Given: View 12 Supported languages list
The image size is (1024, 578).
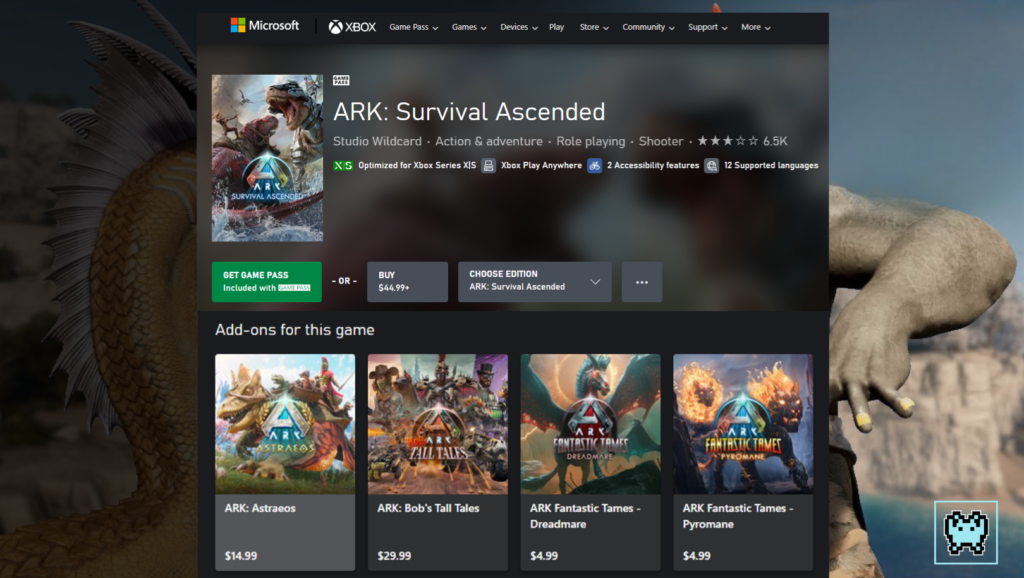Looking at the screenshot, I should 771,166.
